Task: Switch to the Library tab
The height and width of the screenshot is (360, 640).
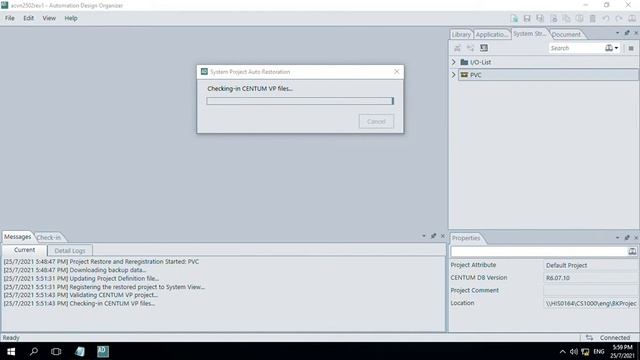Action: point(461,34)
